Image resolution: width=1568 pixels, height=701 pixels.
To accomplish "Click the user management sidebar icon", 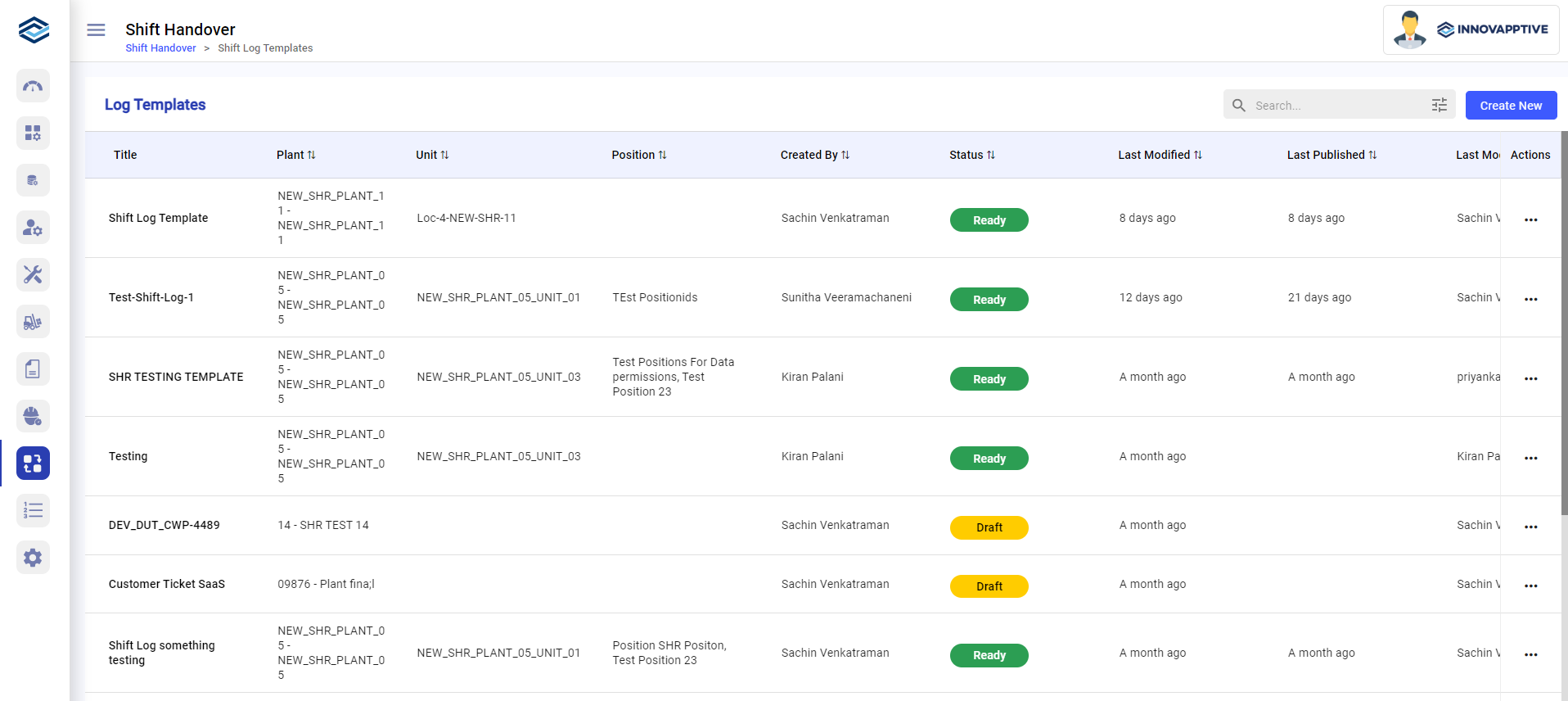I will click(x=33, y=228).
